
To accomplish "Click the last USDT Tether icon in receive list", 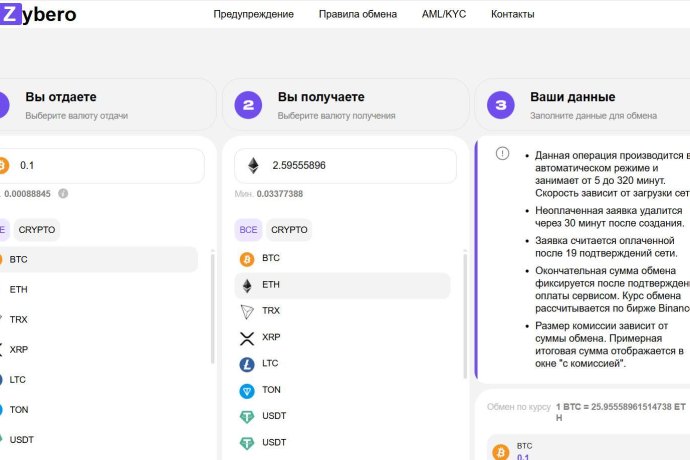I will [x=247, y=443].
